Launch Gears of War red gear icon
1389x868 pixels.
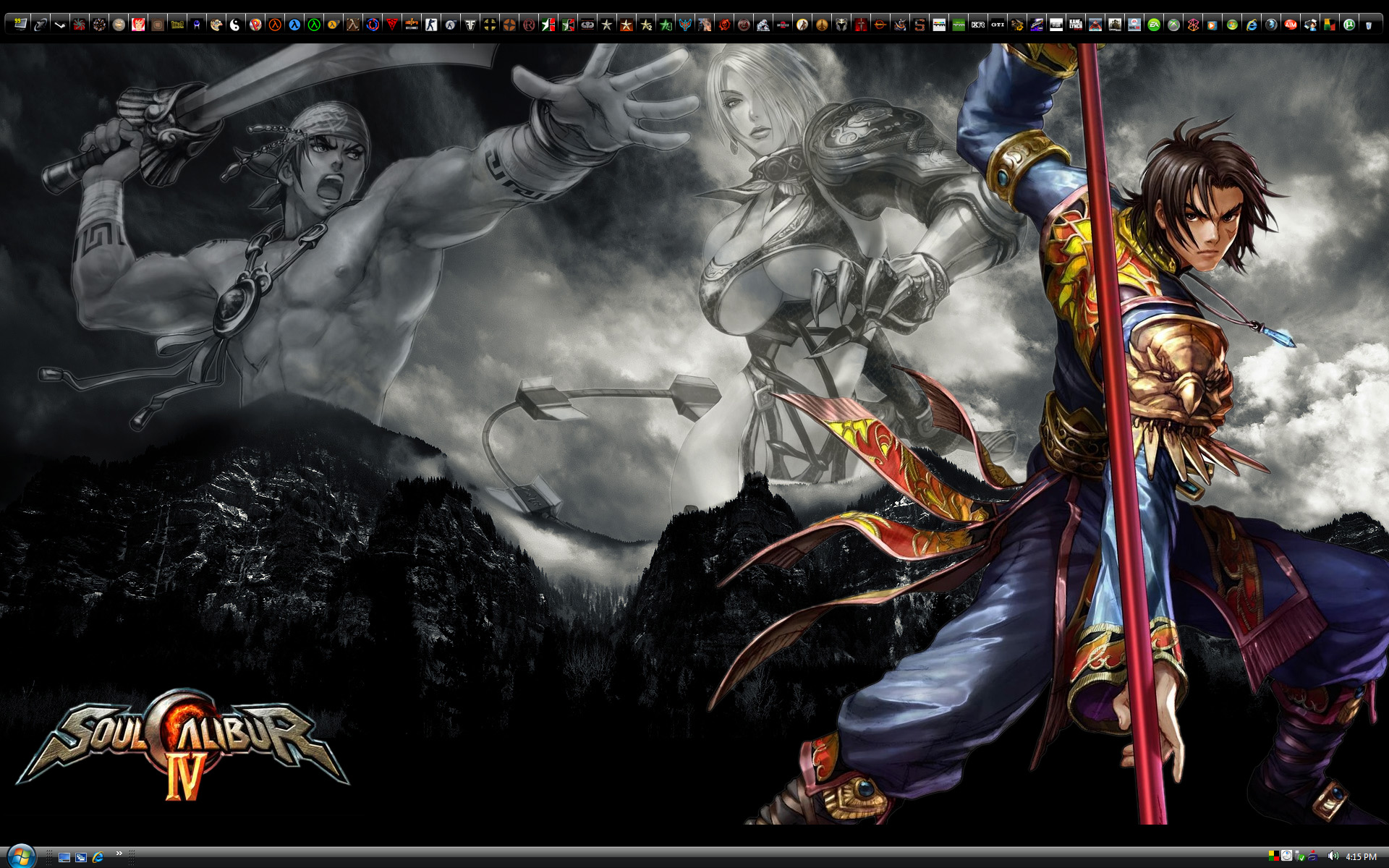point(724,25)
